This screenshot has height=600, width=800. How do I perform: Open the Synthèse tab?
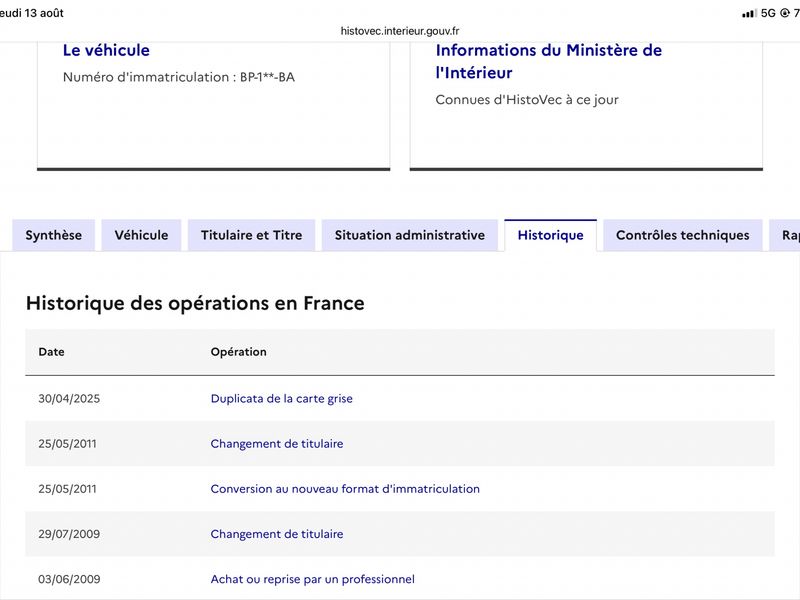point(54,235)
